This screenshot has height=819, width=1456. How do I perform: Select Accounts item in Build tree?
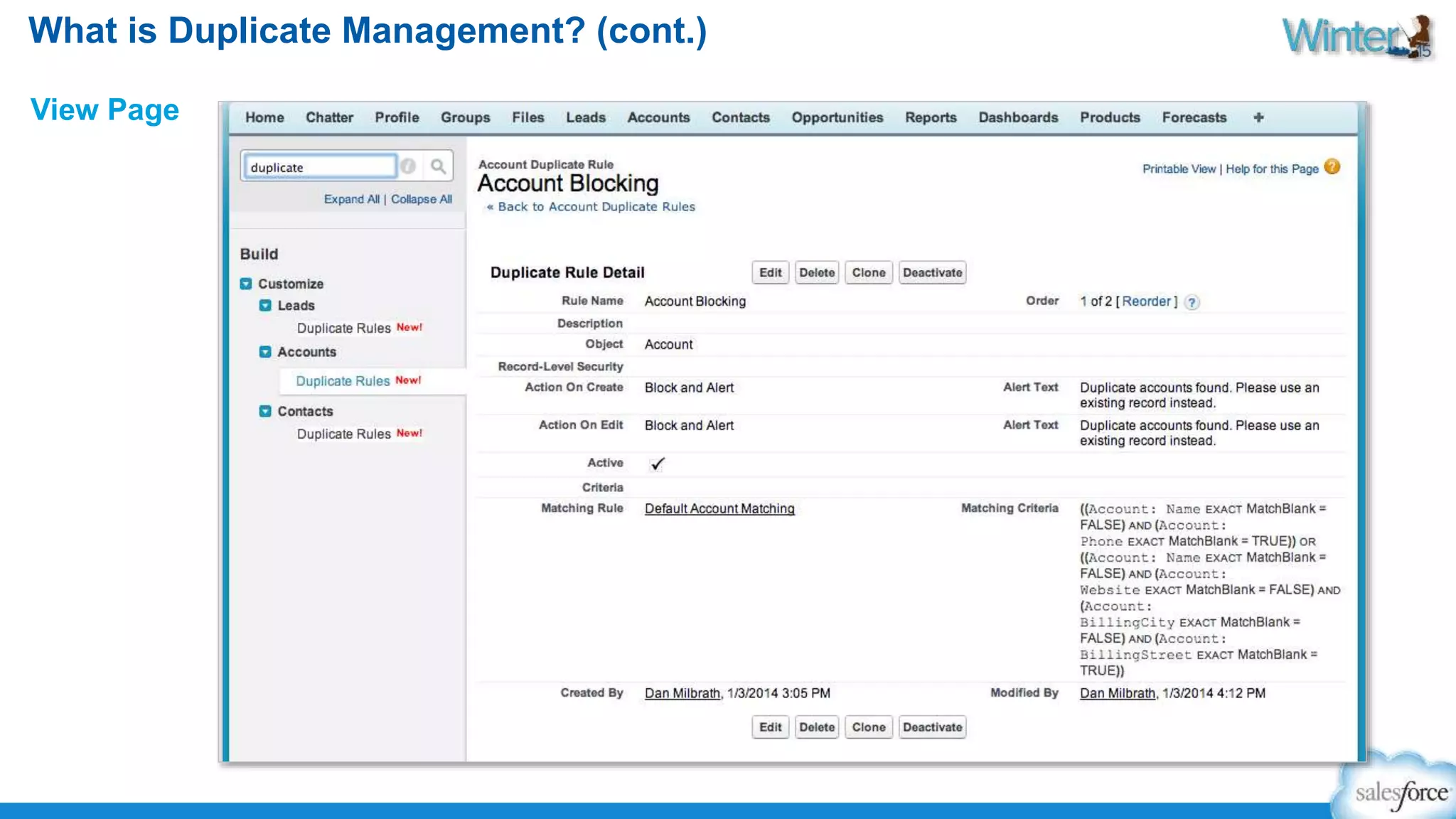pyautogui.click(x=306, y=352)
